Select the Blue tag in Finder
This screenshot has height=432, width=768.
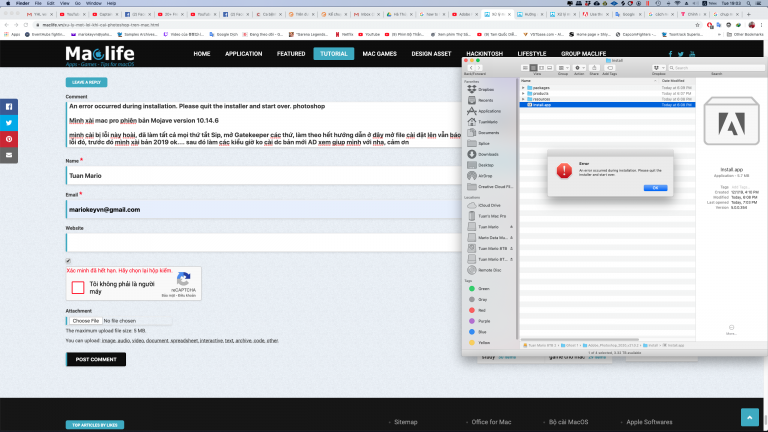478,332
